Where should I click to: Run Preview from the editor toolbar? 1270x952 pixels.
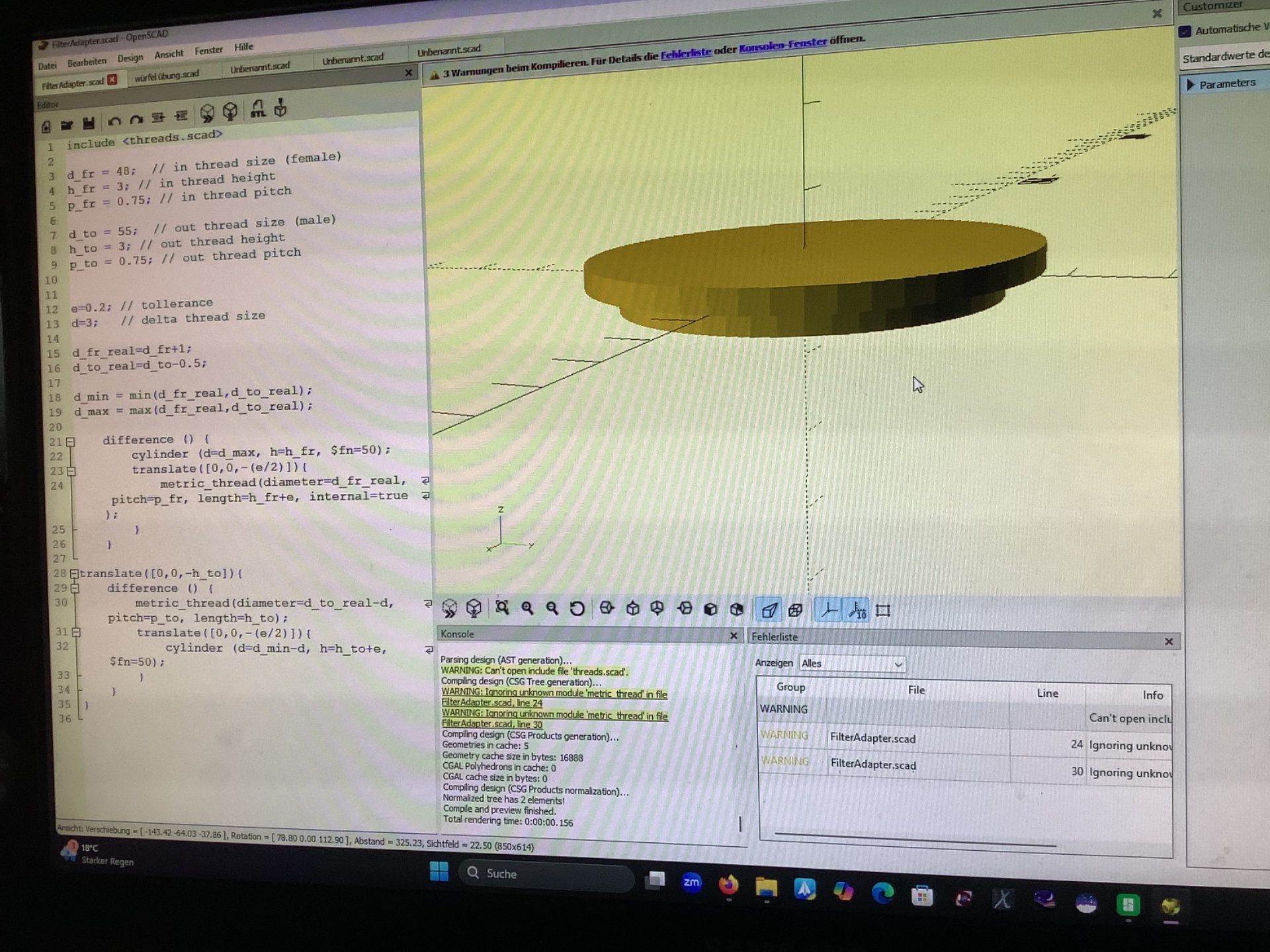coord(207,113)
